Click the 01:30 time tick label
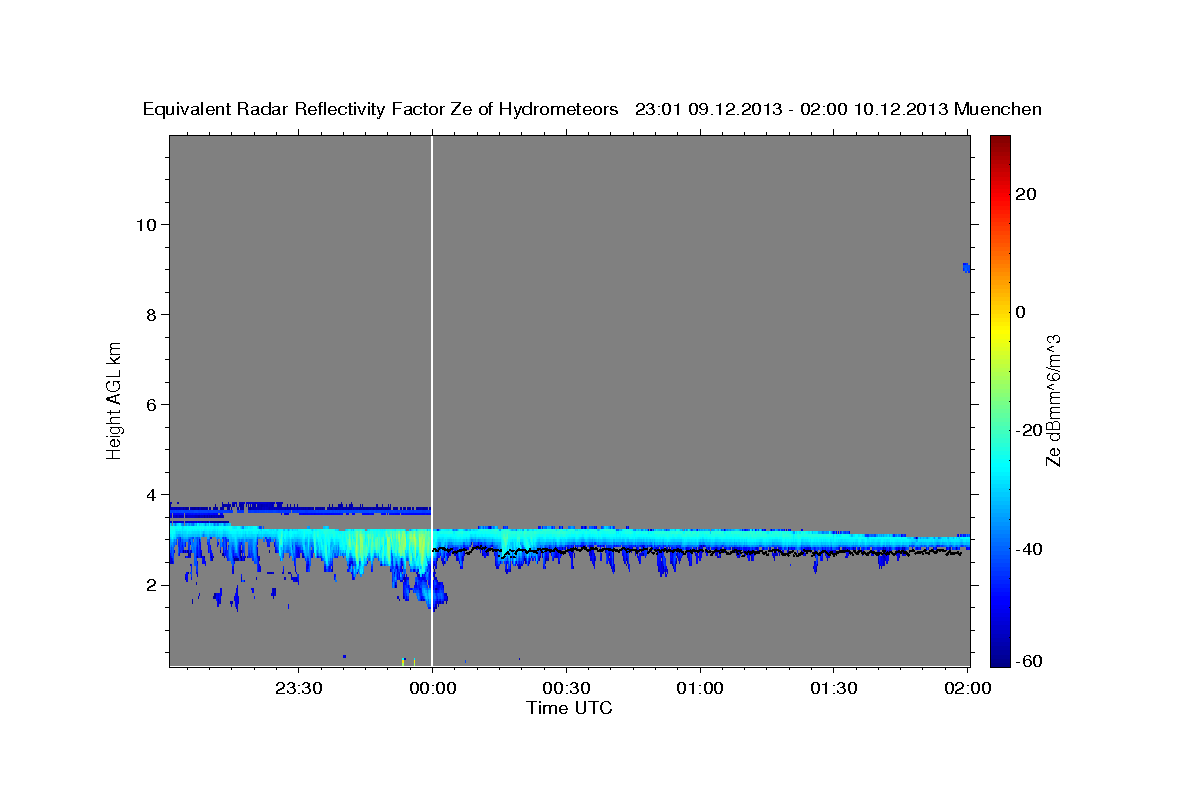 834,688
